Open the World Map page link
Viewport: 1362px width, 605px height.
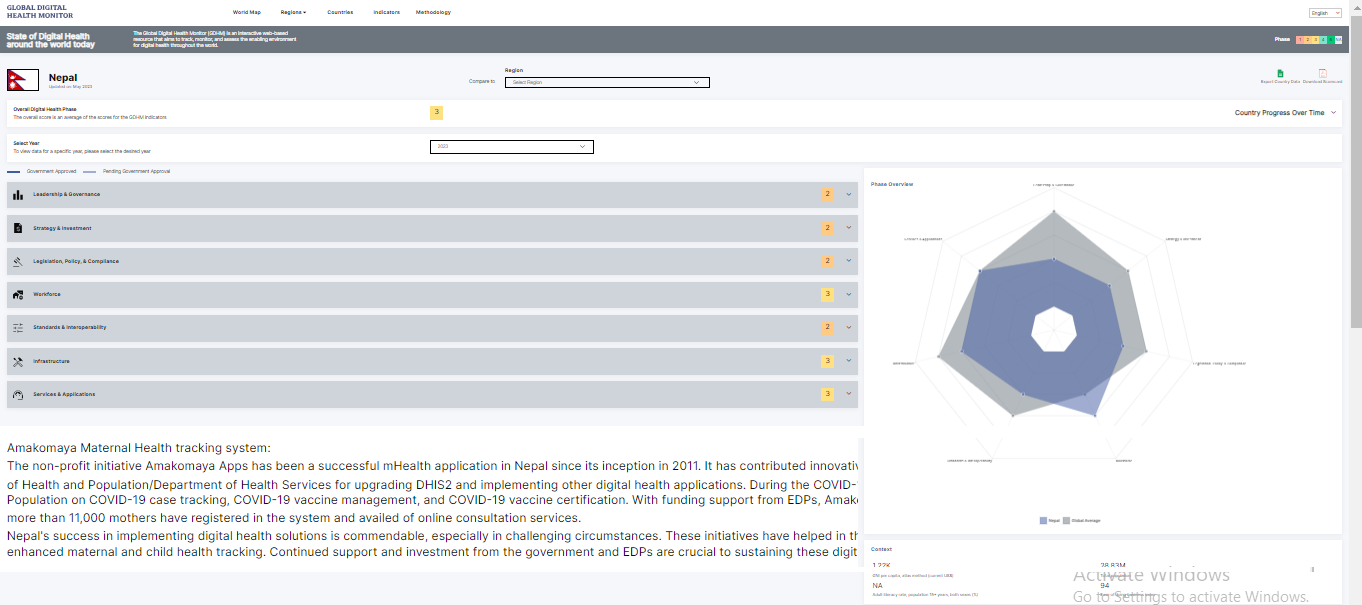(246, 12)
